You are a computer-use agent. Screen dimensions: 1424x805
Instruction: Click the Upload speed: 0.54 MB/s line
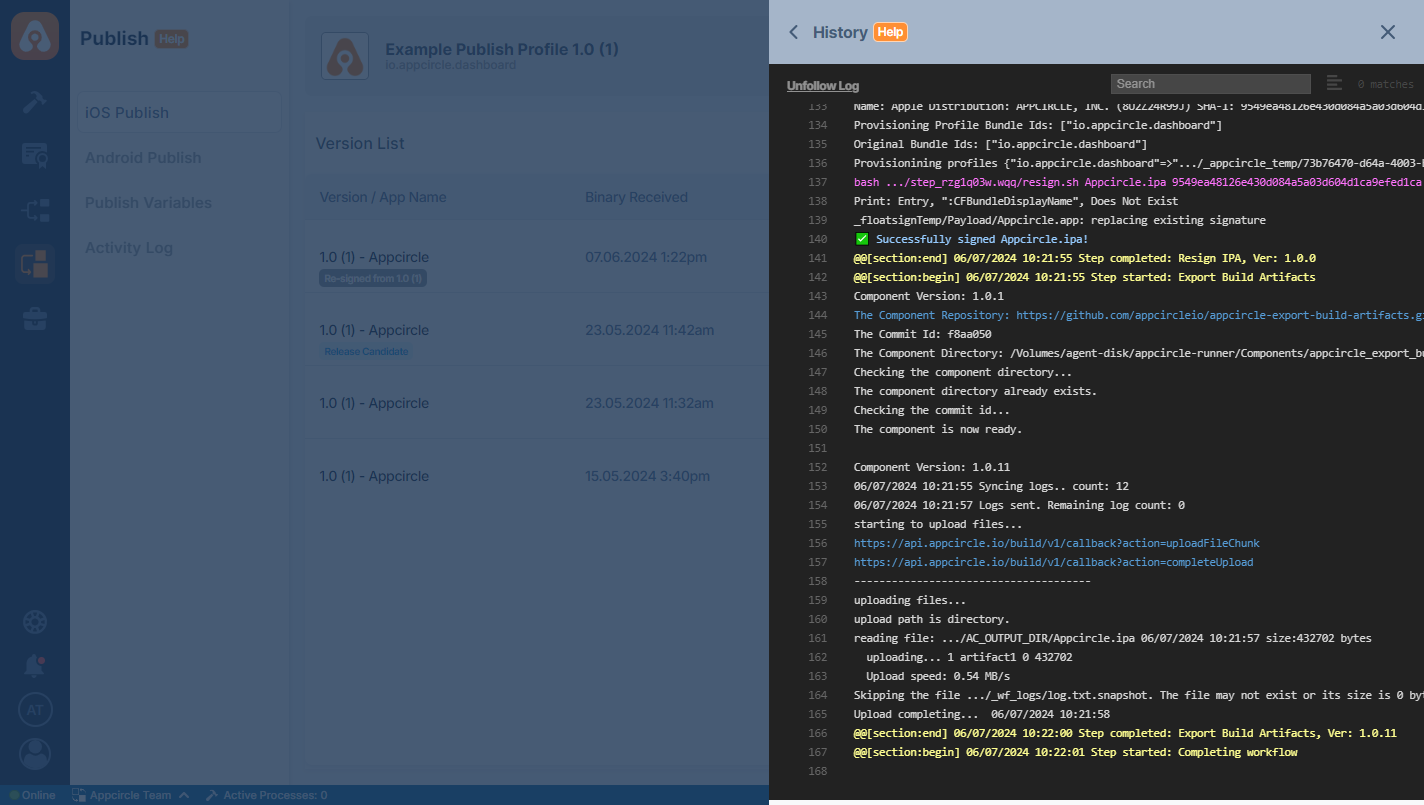click(938, 676)
